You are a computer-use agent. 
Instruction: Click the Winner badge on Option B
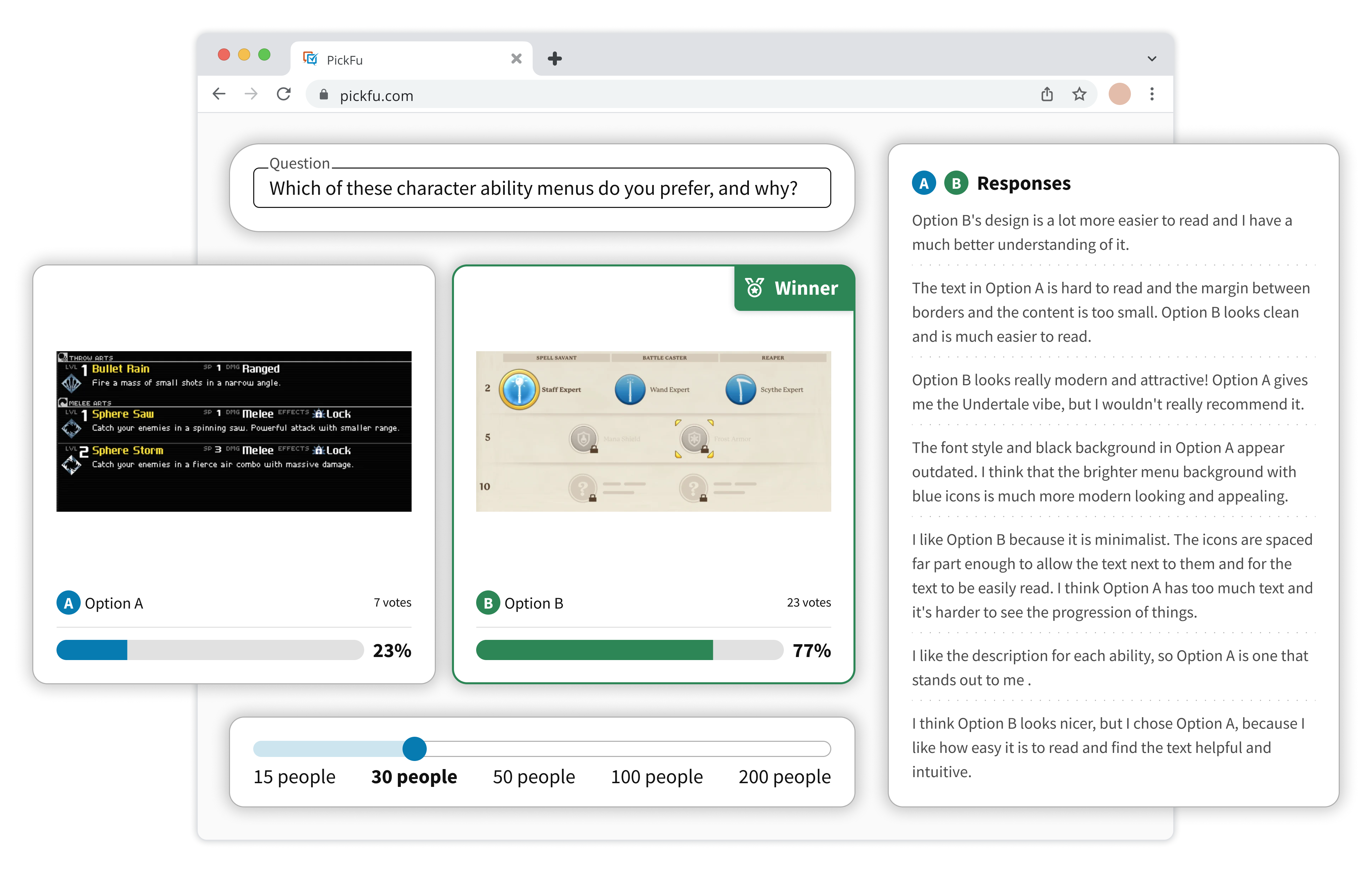pyautogui.click(x=794, y=288)
